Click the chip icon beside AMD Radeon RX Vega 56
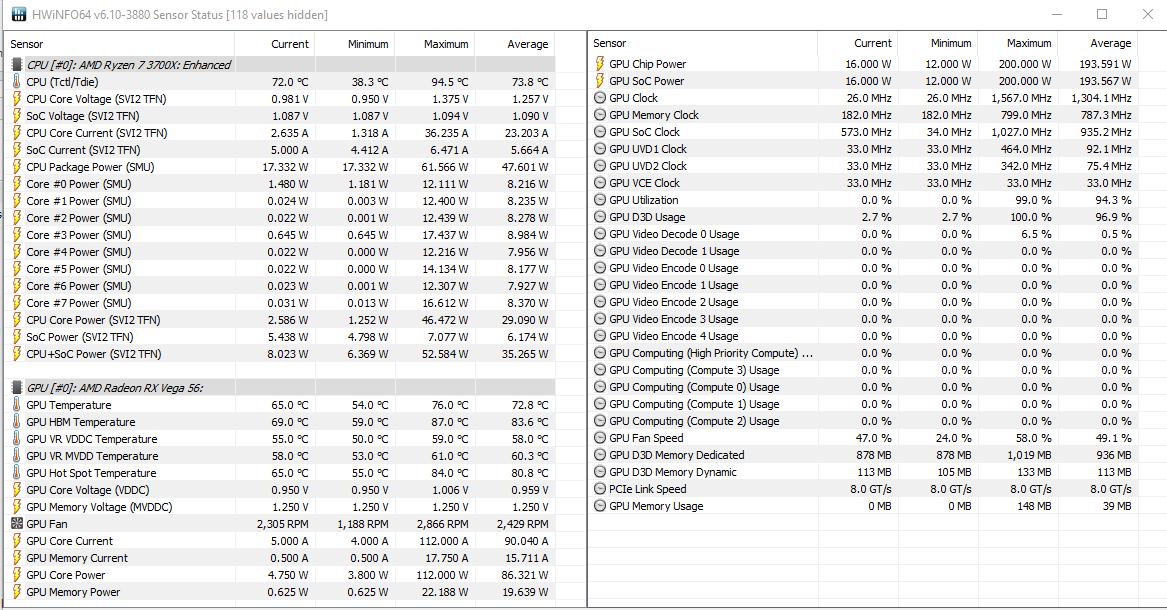This screenshot has height=610, width=1167. point(16,388)
